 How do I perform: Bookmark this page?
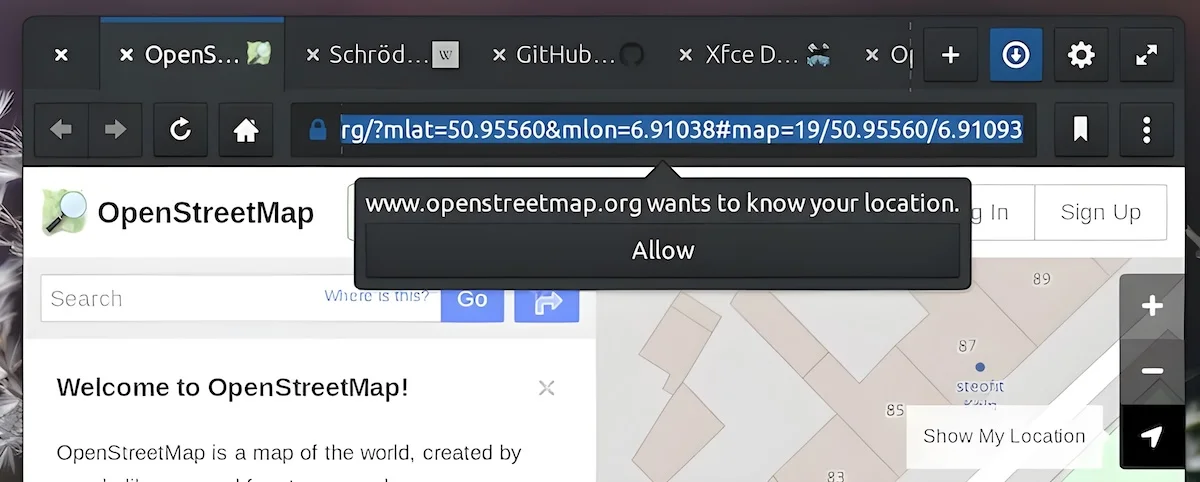[1080, 130]
